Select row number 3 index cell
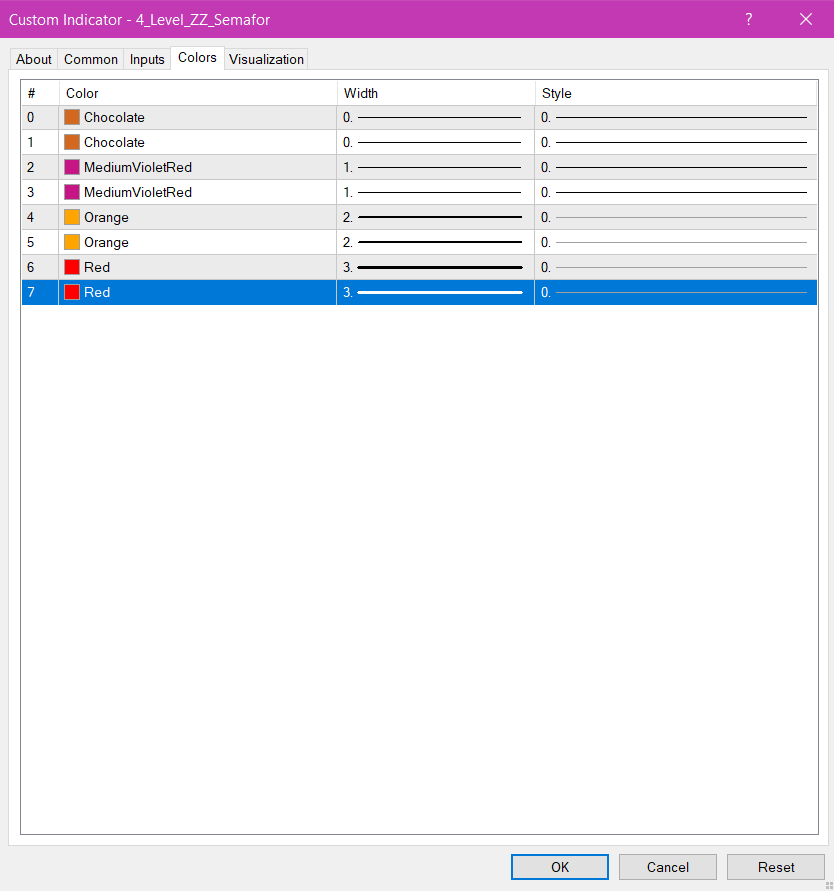 click(x=40, y=192)
